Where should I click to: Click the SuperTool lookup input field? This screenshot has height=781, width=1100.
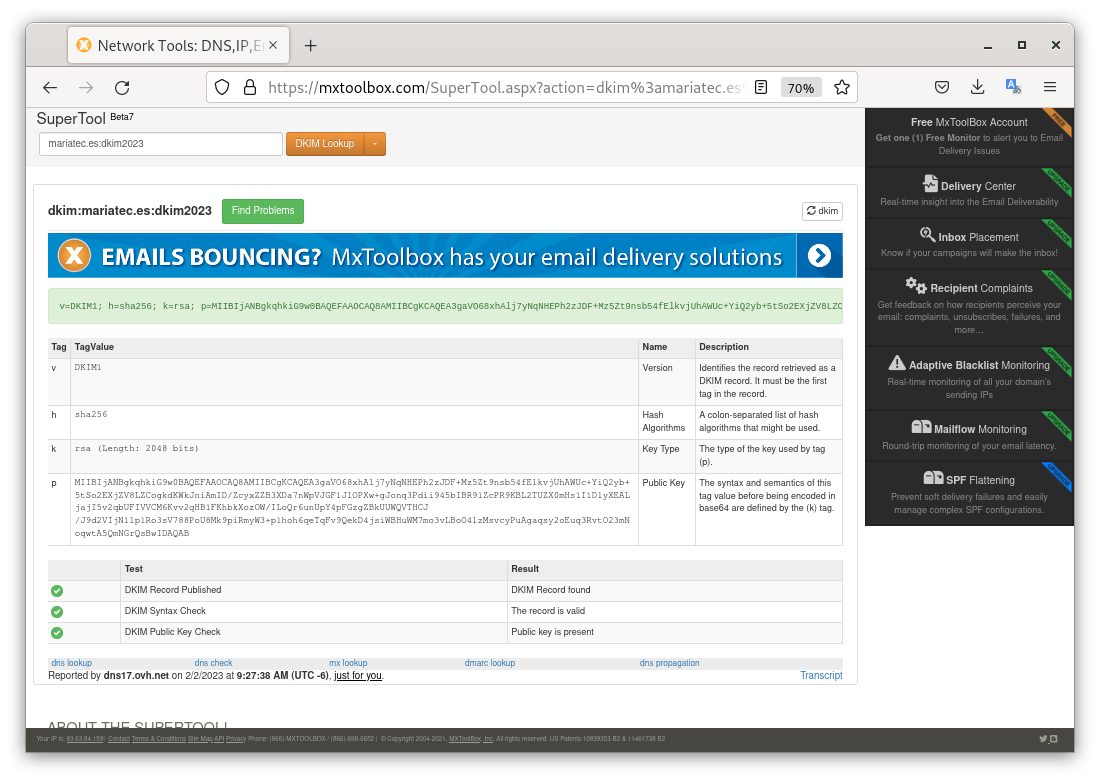click(161, 144)
